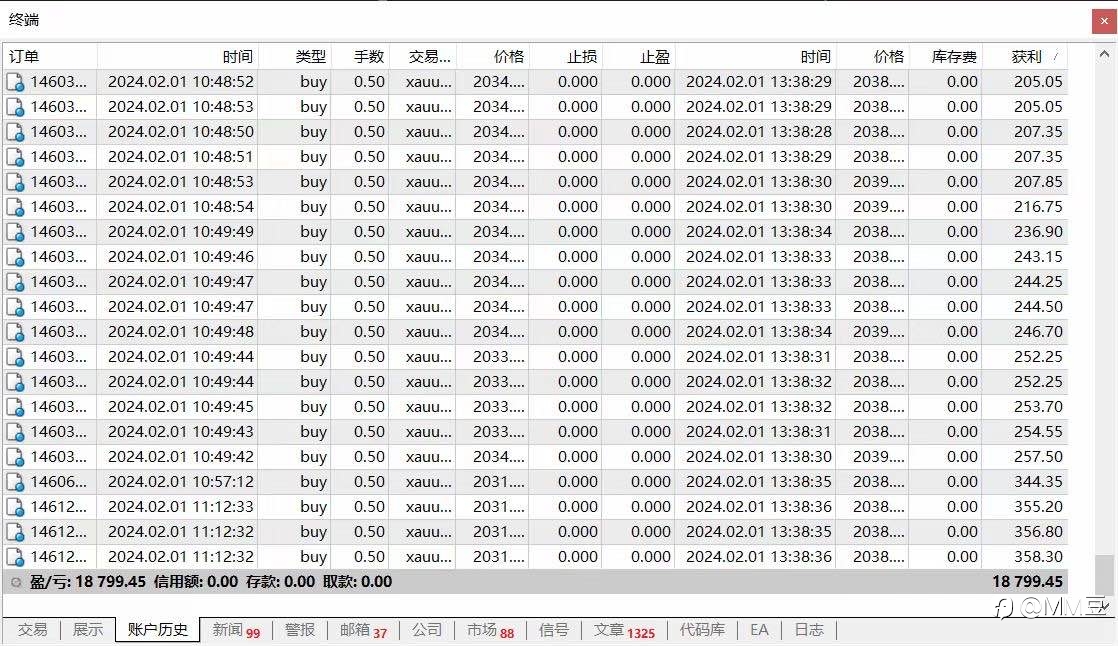
Task: Select the order icon in the 244.25 profit row
Action: click(x=15, y=282)
